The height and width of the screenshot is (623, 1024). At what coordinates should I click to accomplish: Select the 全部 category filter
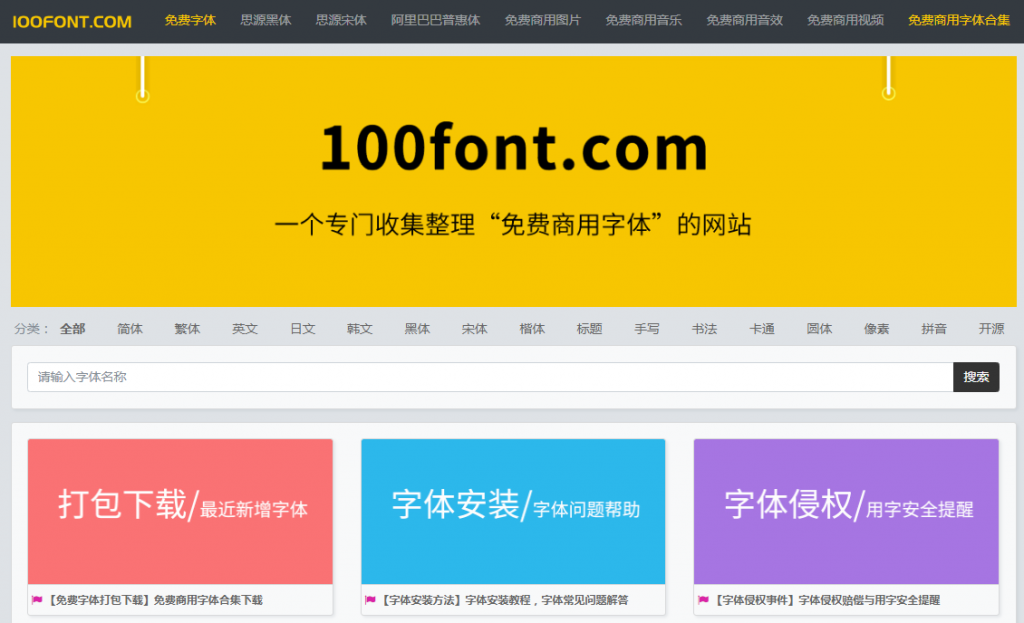click(x=72, y=329)
